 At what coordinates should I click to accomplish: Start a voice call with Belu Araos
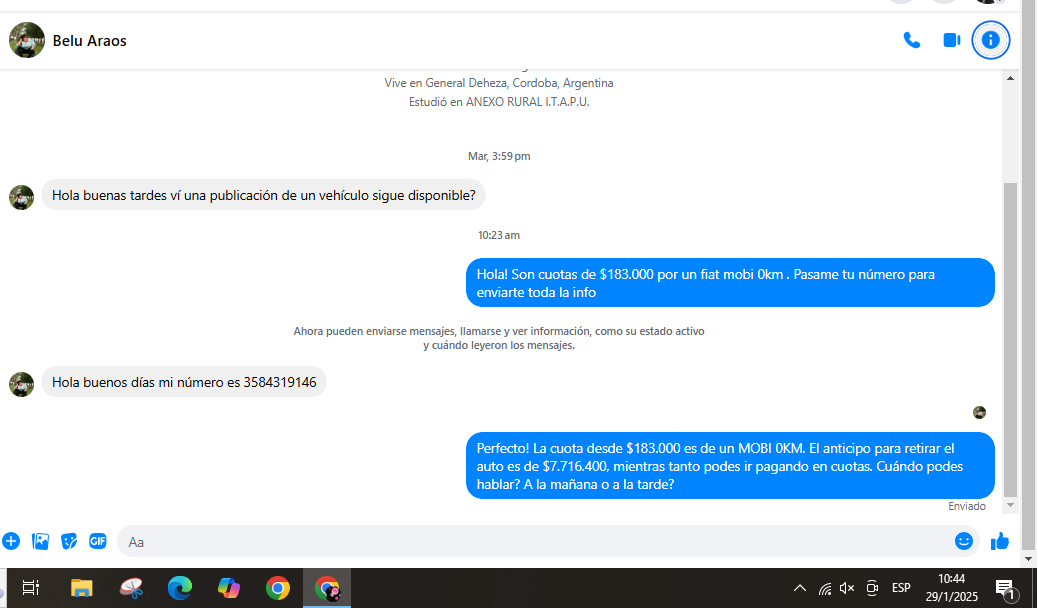pos(911,40)
